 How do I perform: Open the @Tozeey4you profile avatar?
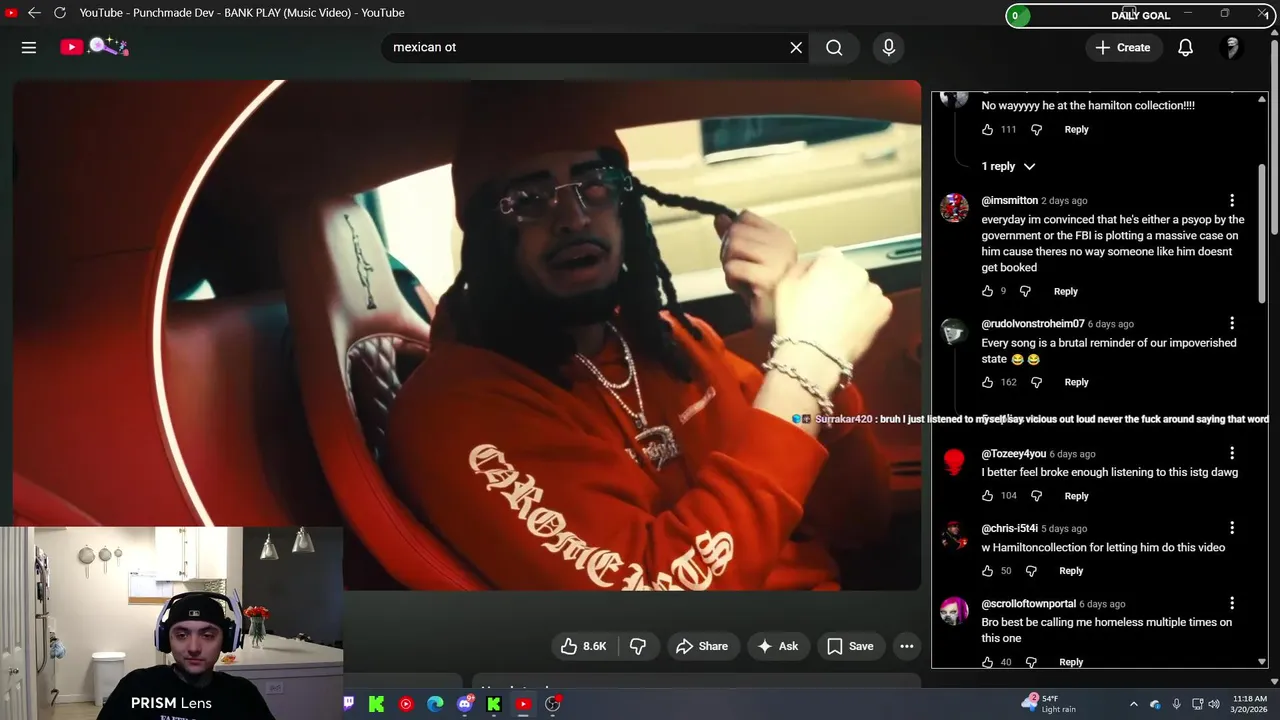click(954, 461)
